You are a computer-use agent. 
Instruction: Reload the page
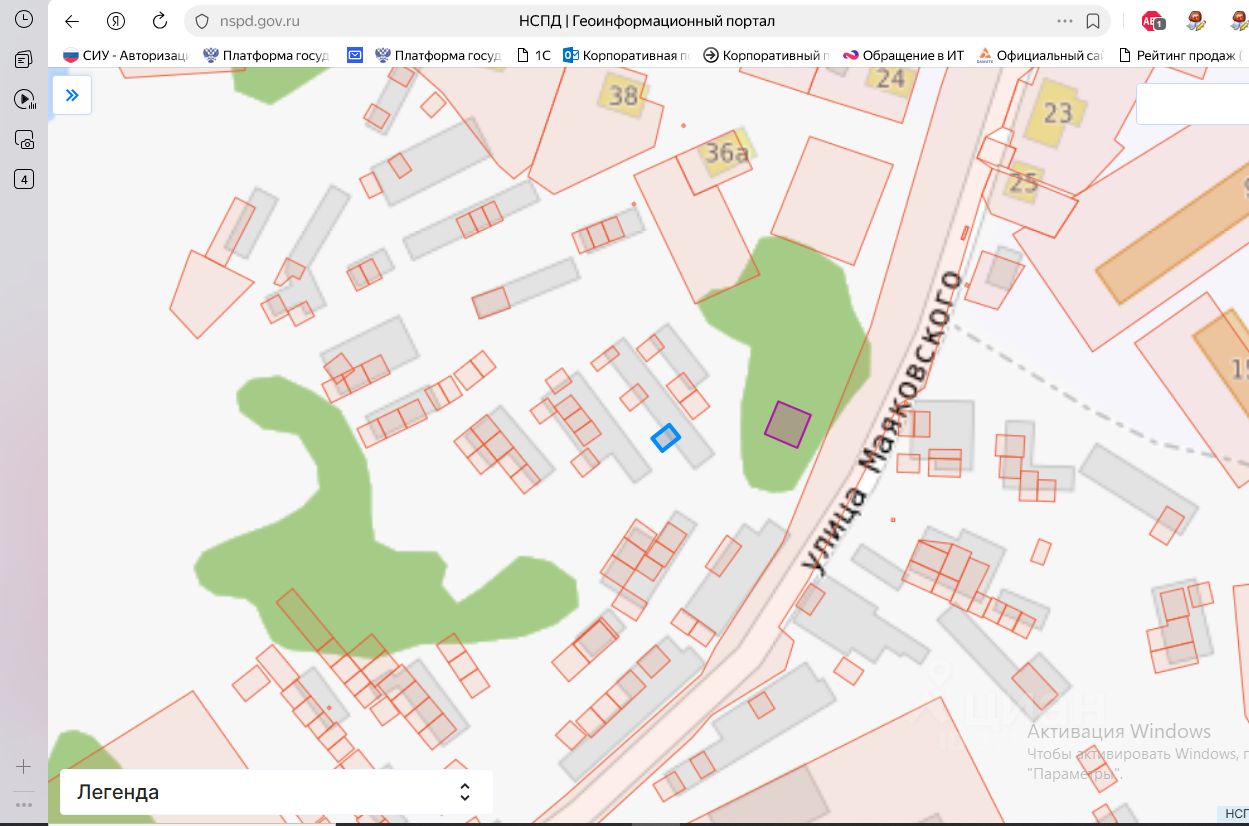point(159,21)
